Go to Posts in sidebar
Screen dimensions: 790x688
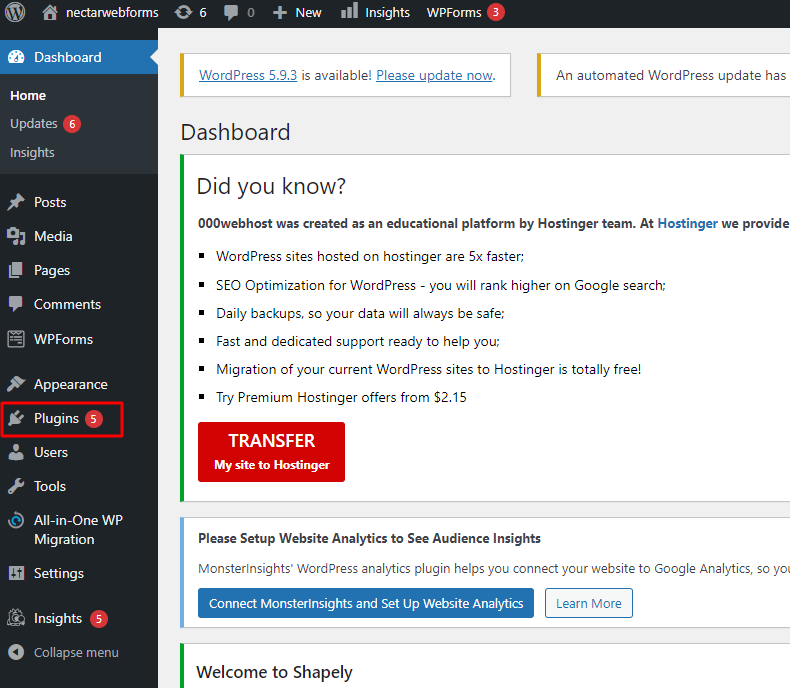click(50, 202)
